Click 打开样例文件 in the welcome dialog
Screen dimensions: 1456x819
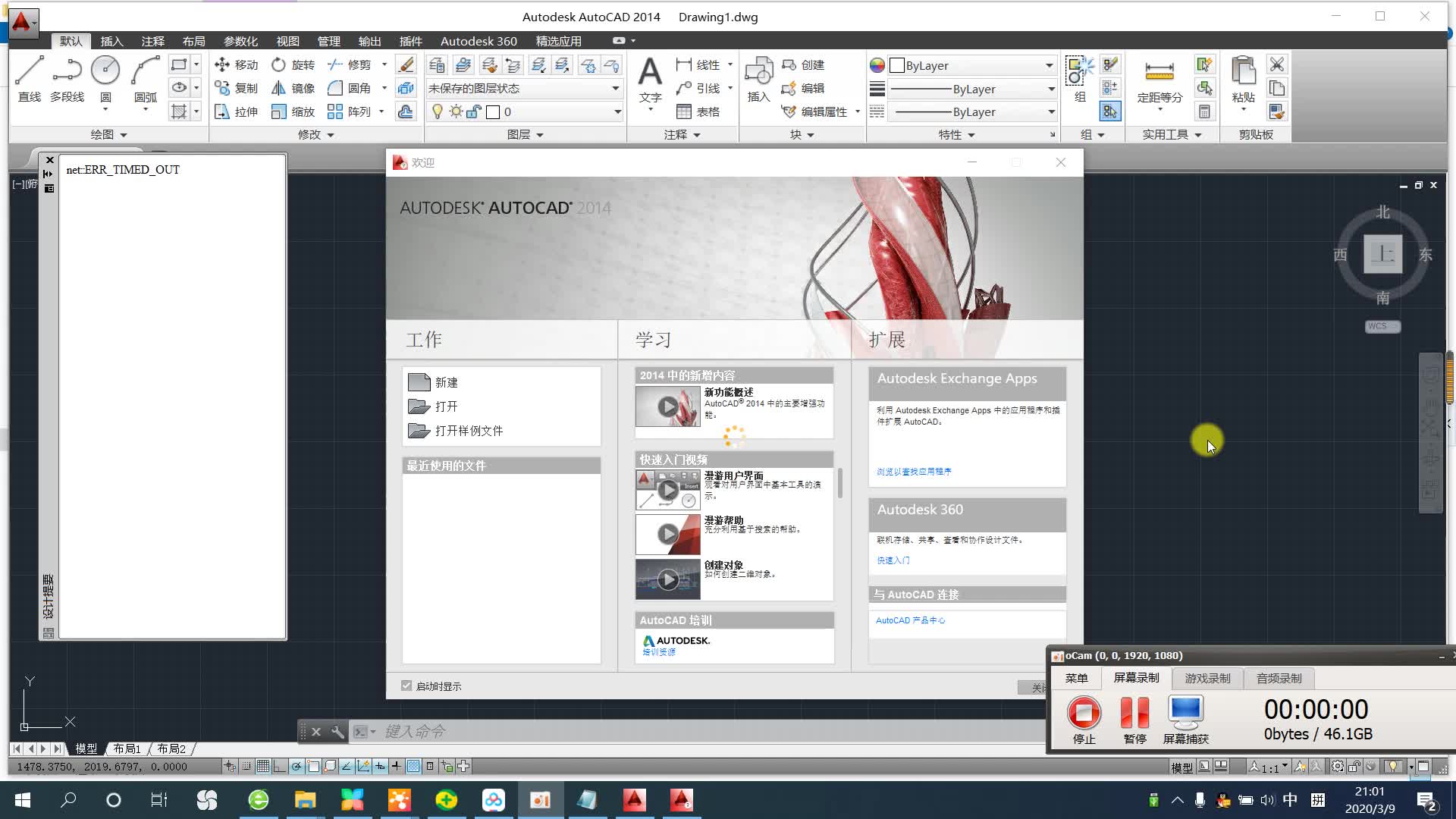click(469, 431)
